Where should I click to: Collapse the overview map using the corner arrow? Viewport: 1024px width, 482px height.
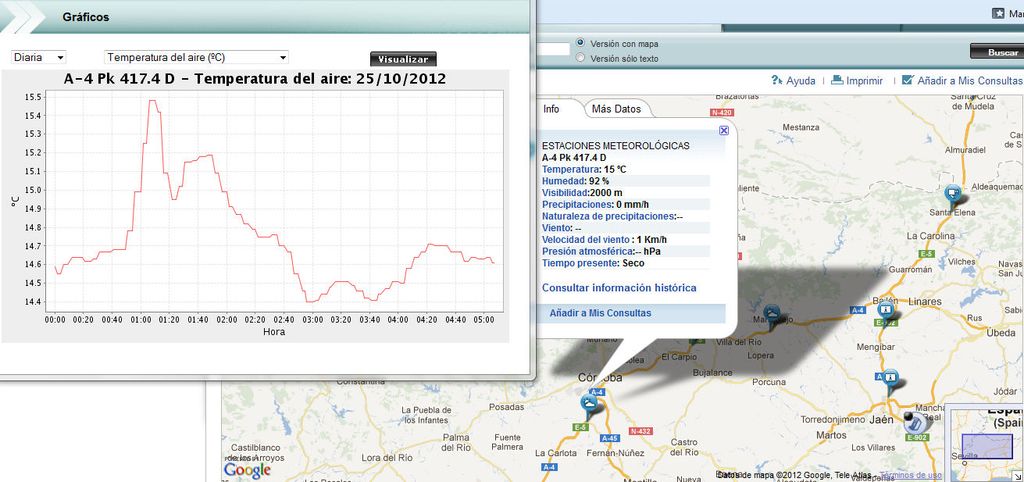point(1019,477)
